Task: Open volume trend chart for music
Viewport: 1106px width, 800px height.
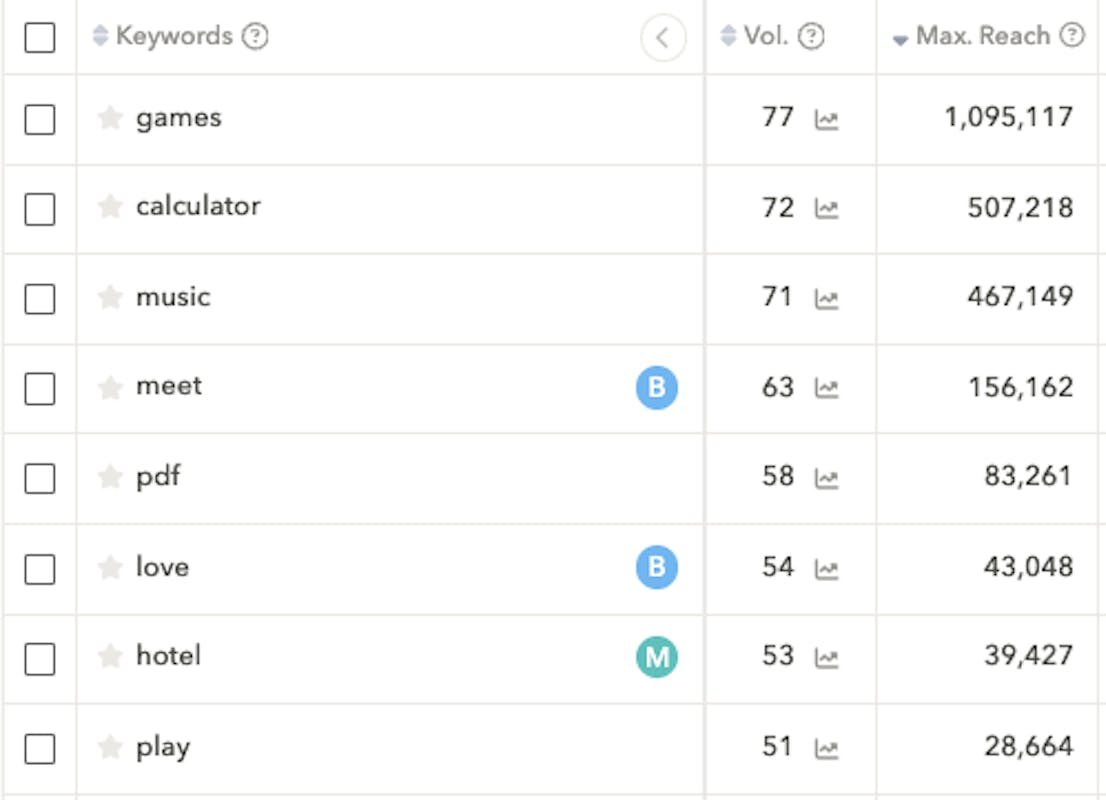Action: [826, 299]
